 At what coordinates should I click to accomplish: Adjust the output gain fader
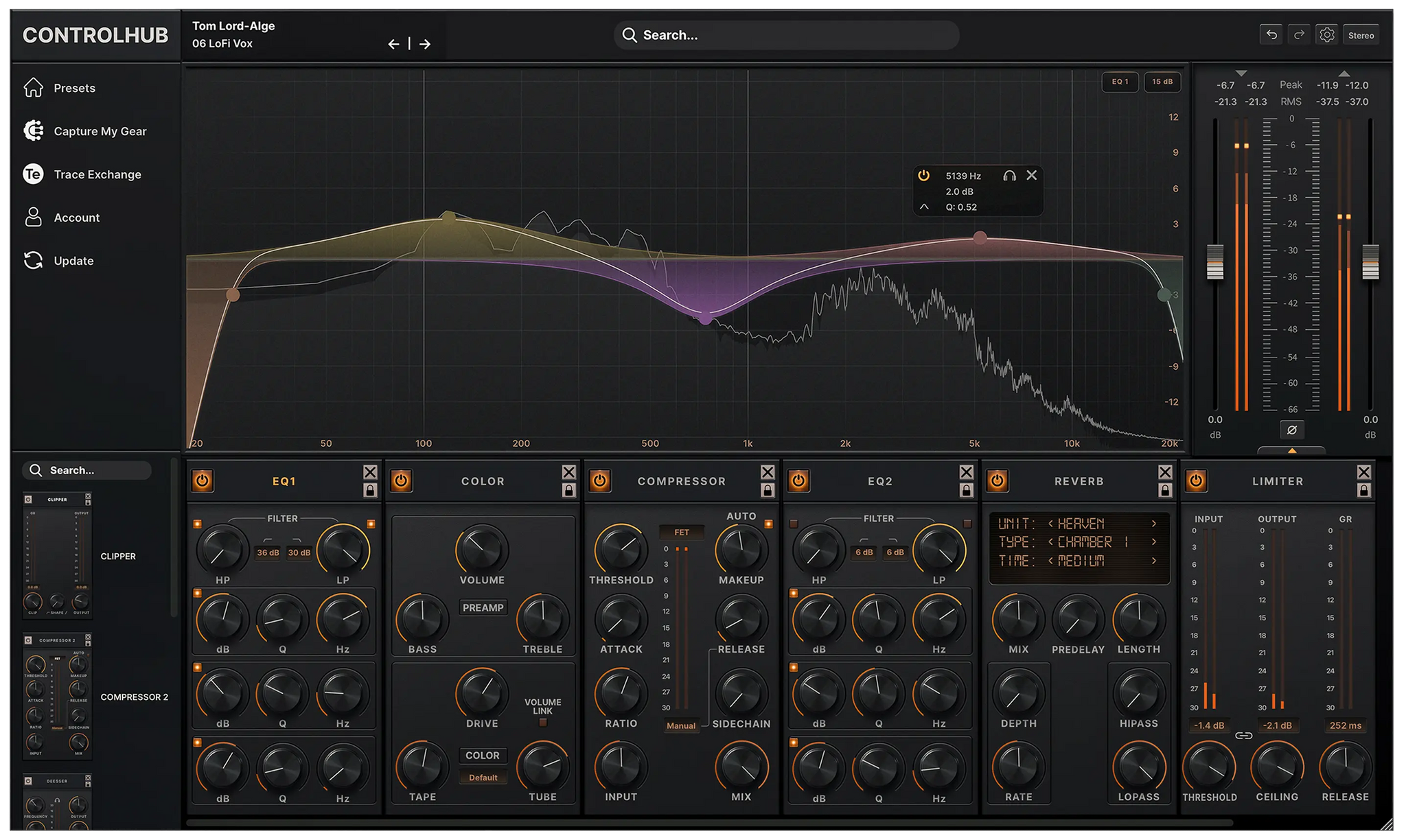tap(1370, 261)
